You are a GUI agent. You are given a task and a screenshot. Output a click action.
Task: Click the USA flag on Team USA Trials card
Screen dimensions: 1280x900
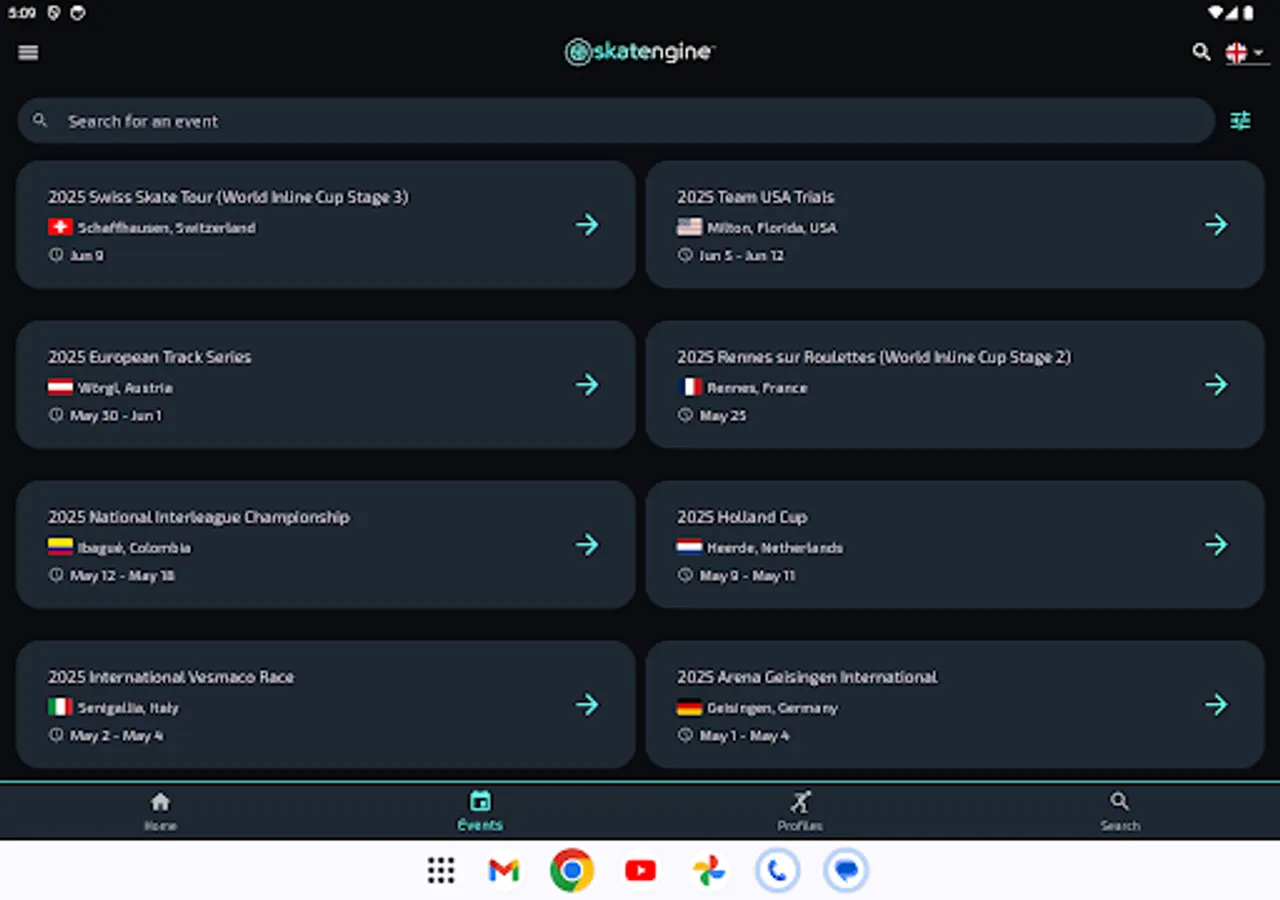pyautogui.click(x=690, y=227)
